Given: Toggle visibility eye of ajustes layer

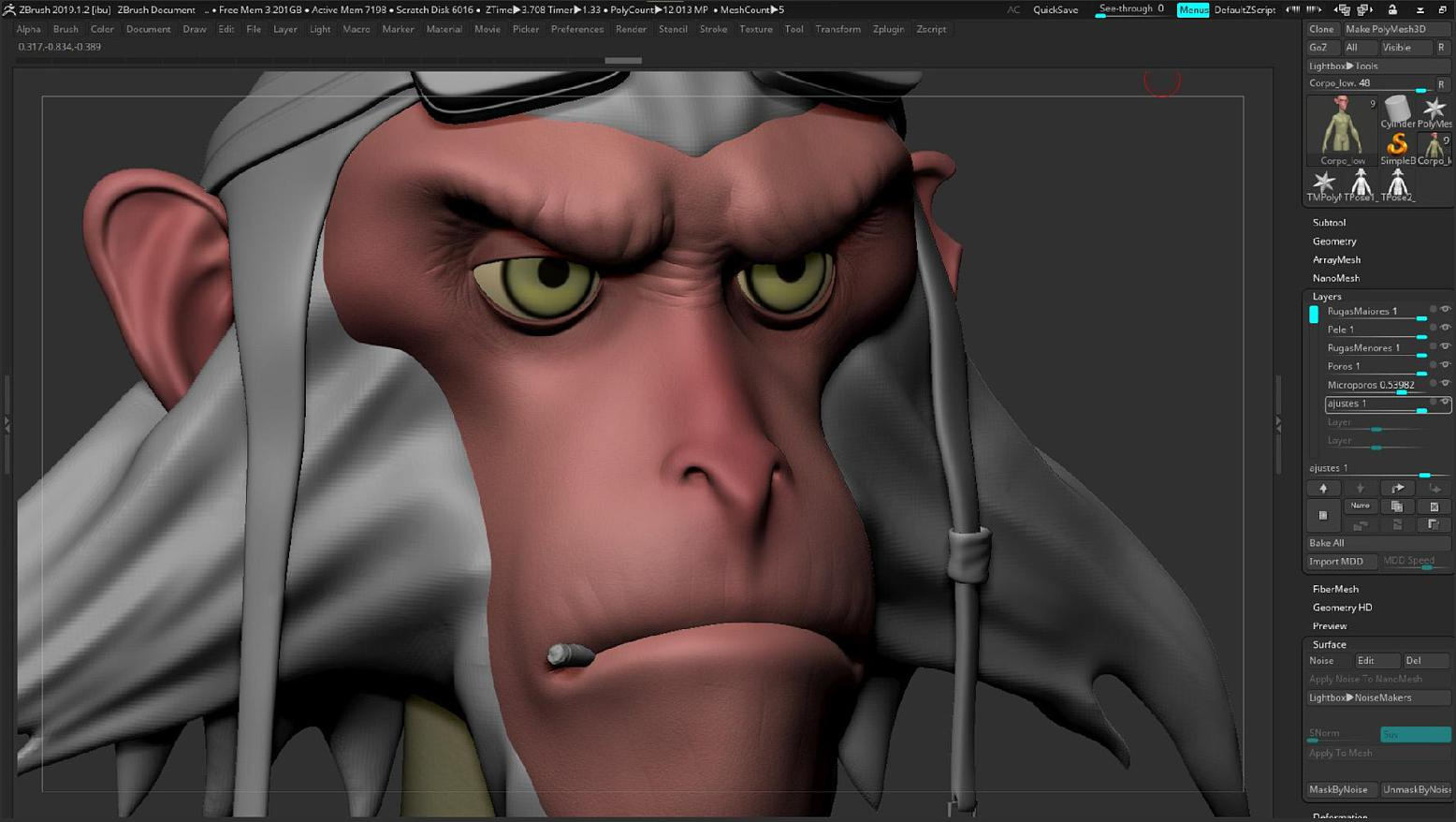Looking at the screenshot, I should coord(1445,402).
